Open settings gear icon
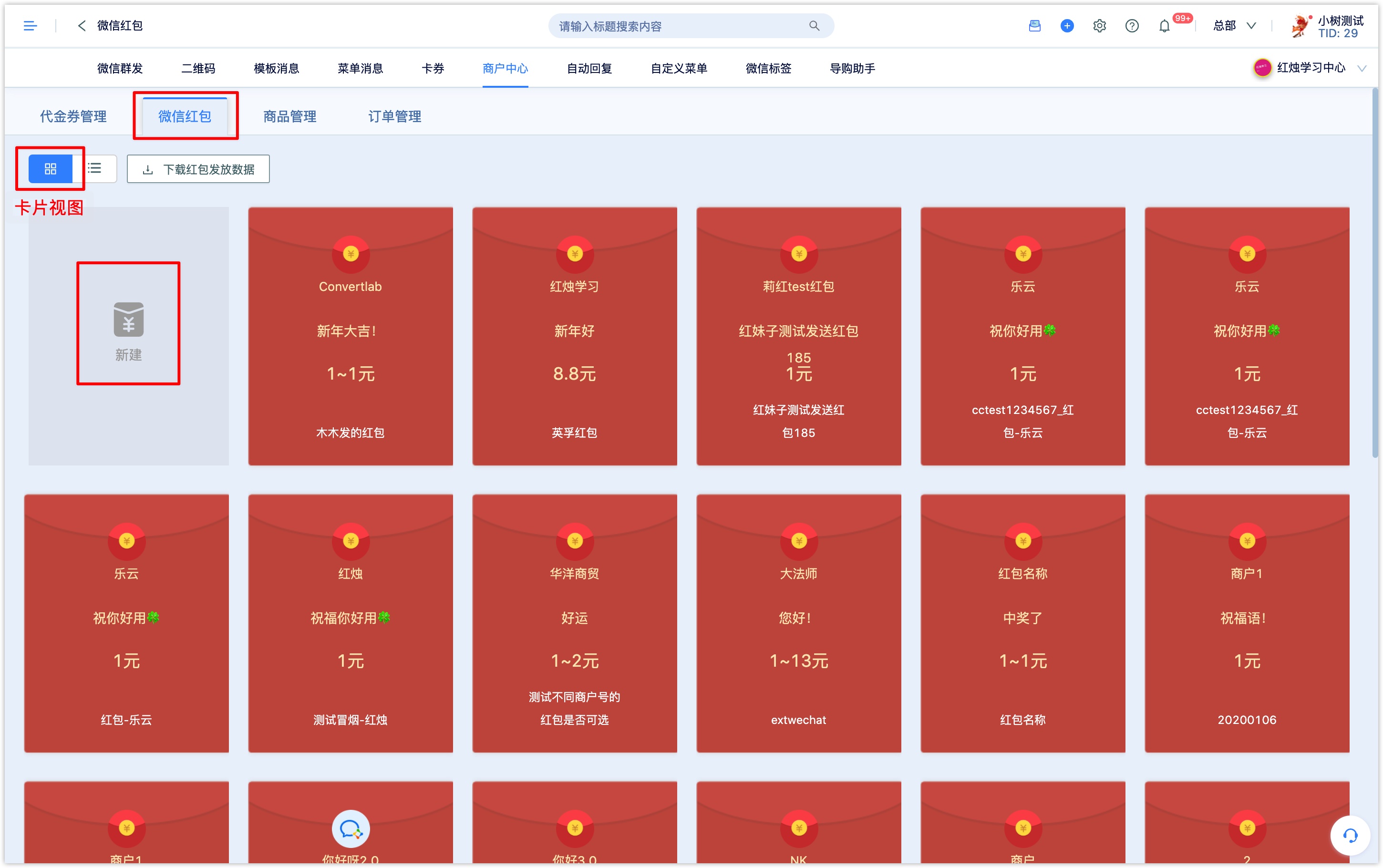This screenshot has width=1383, height=868. point(1099,26)
